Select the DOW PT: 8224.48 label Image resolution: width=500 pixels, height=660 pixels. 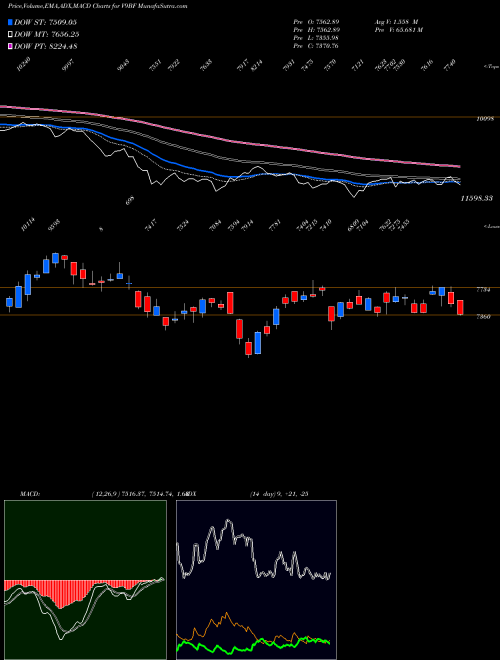pyautogui.click(x=46, y=47)
